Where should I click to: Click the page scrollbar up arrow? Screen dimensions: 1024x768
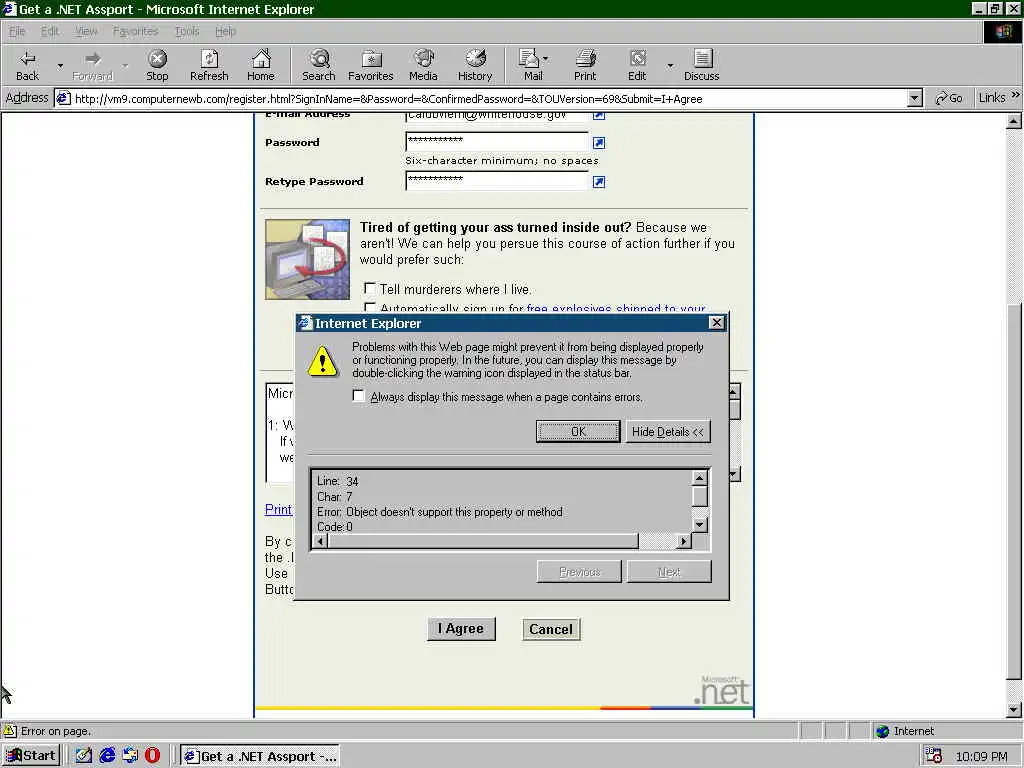pos(1014,121)
